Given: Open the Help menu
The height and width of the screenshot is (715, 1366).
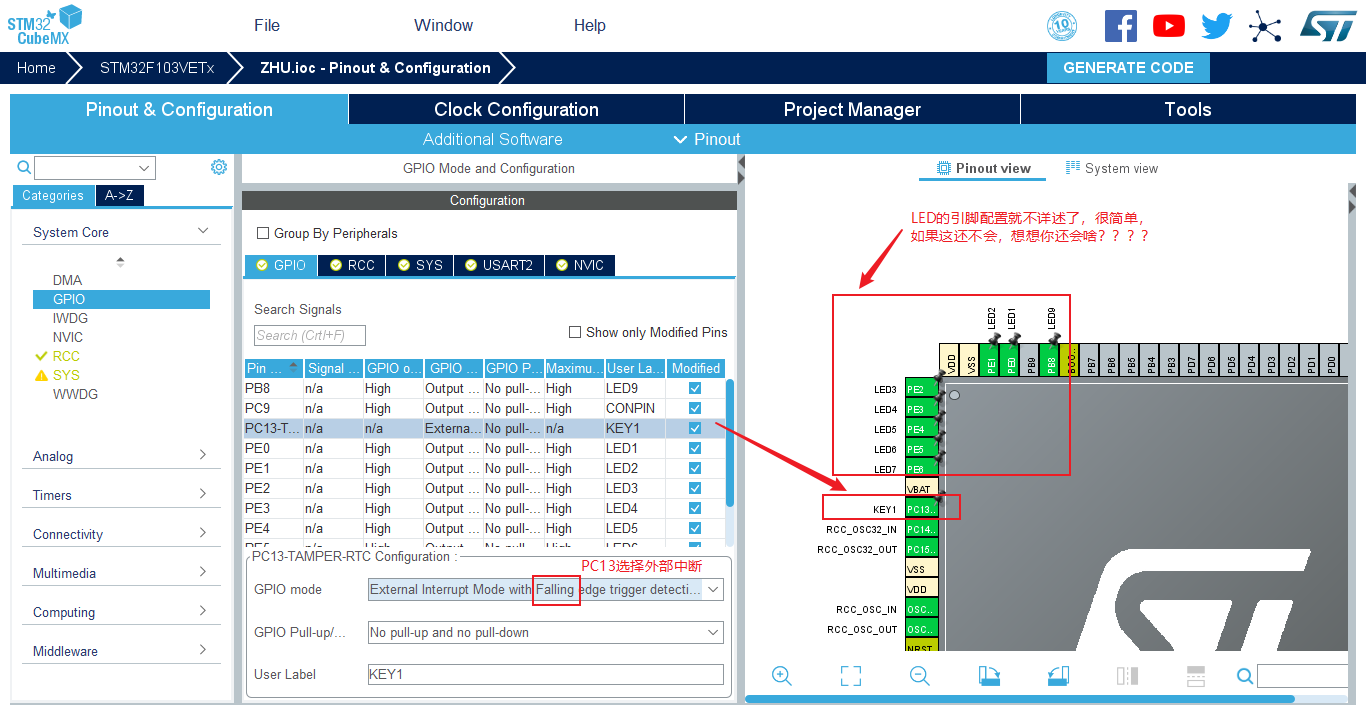Looking at the screenshot, I should pyautogui.click(x=590, y=25).
